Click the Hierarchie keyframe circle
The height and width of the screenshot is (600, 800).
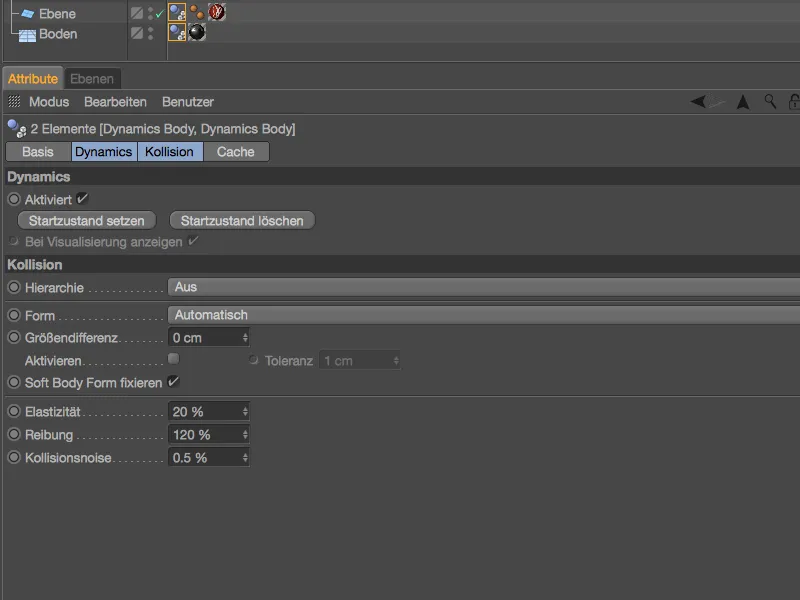14,287
